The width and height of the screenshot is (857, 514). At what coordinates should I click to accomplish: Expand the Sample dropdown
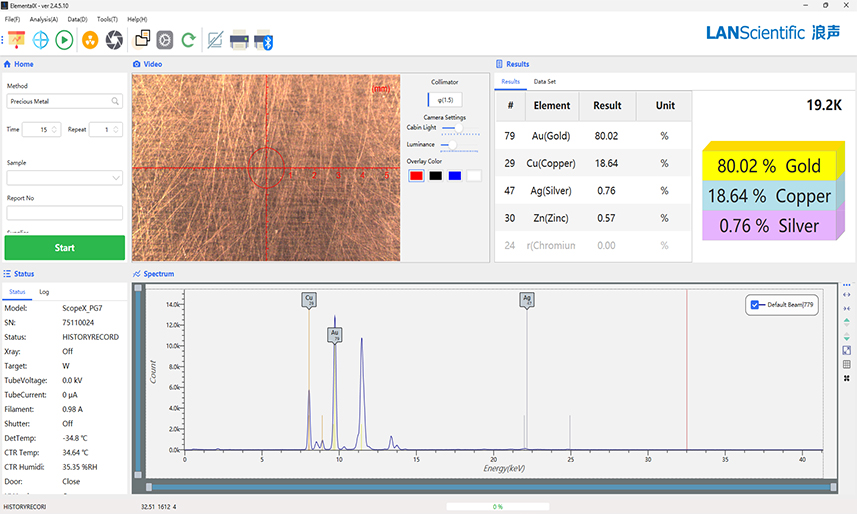pyautogui.click(x=116, y=178)
